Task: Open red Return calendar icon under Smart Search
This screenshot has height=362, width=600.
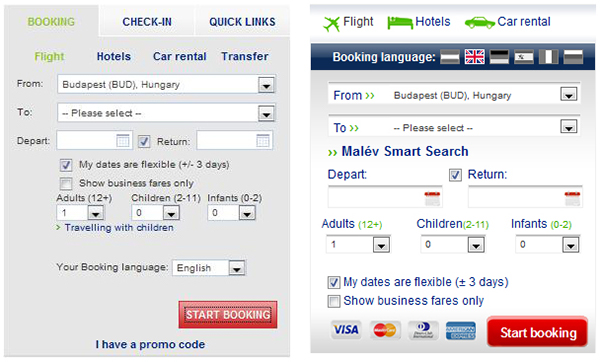Action: (x=572, y=198)
